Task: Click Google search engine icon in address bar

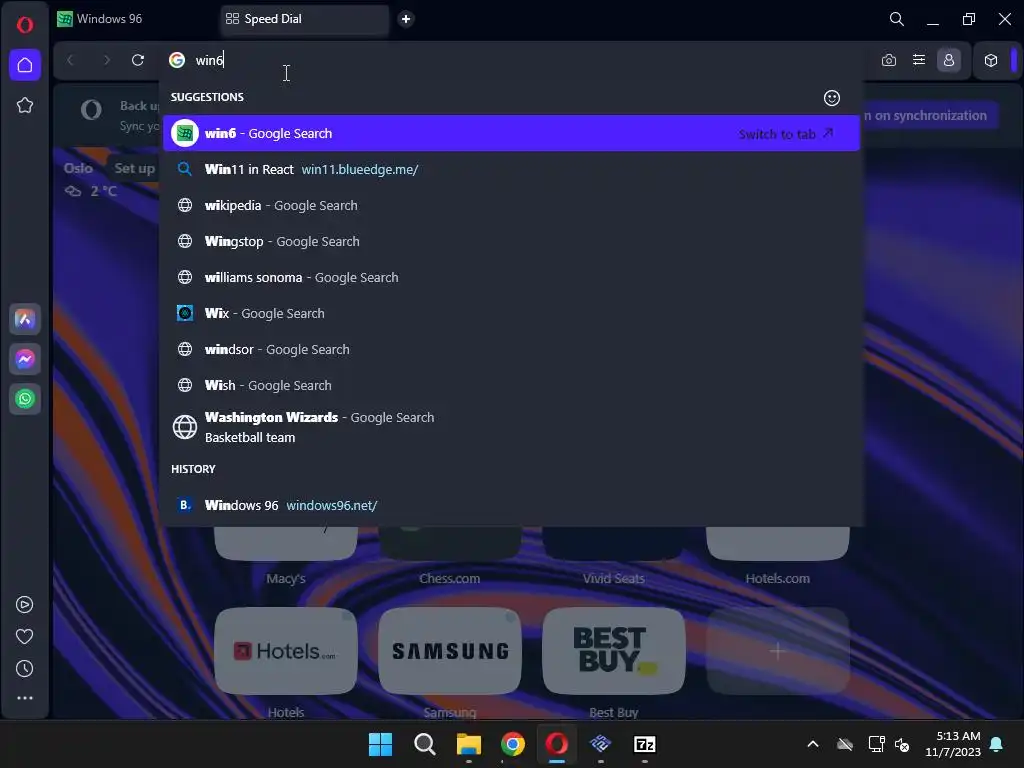Action: (177, 60)
